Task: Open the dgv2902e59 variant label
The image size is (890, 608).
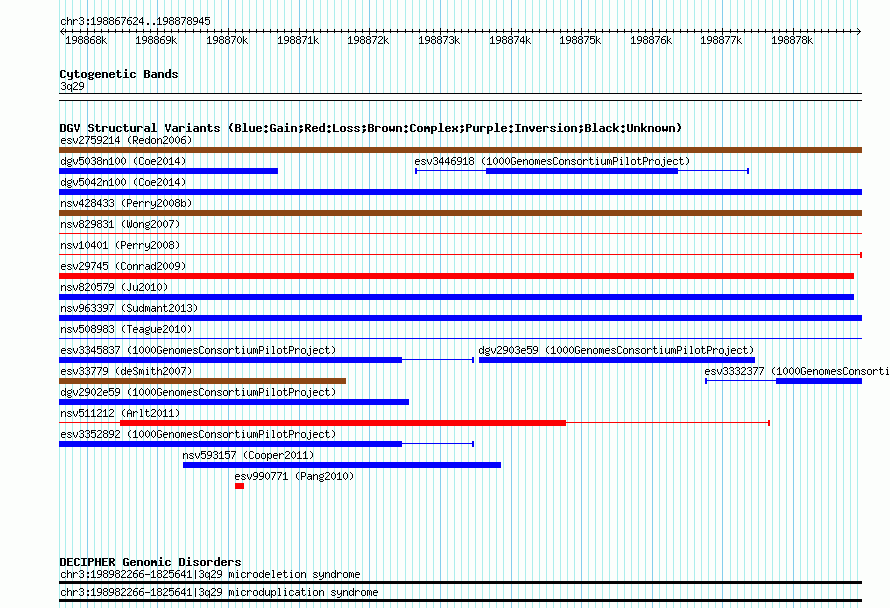Action: point(198,392)
